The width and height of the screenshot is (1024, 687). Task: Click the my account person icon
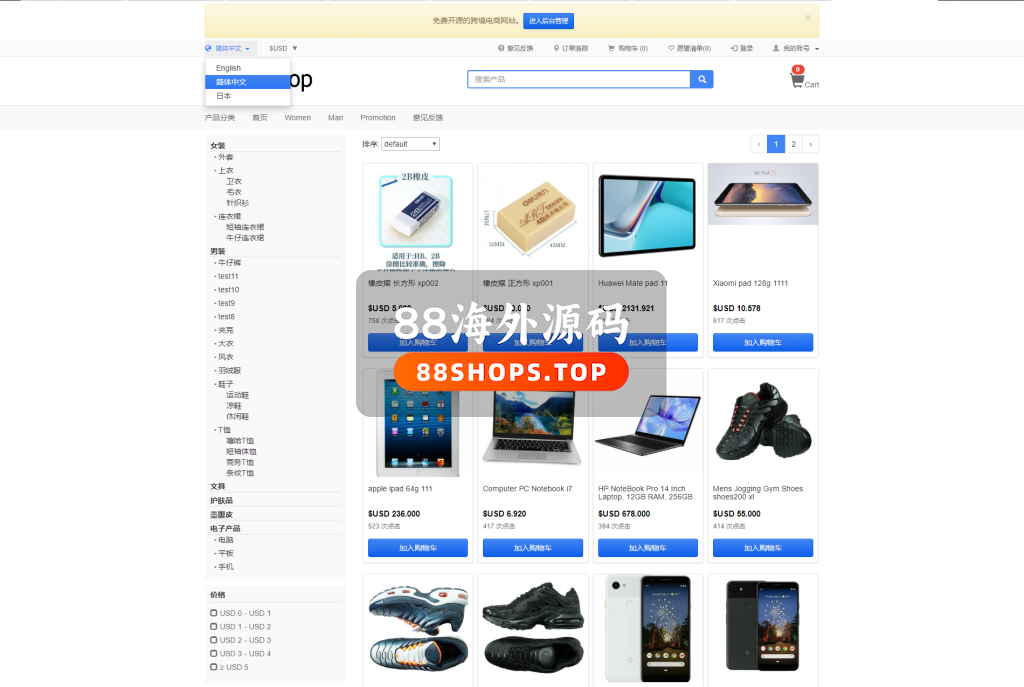coord(776,48)
